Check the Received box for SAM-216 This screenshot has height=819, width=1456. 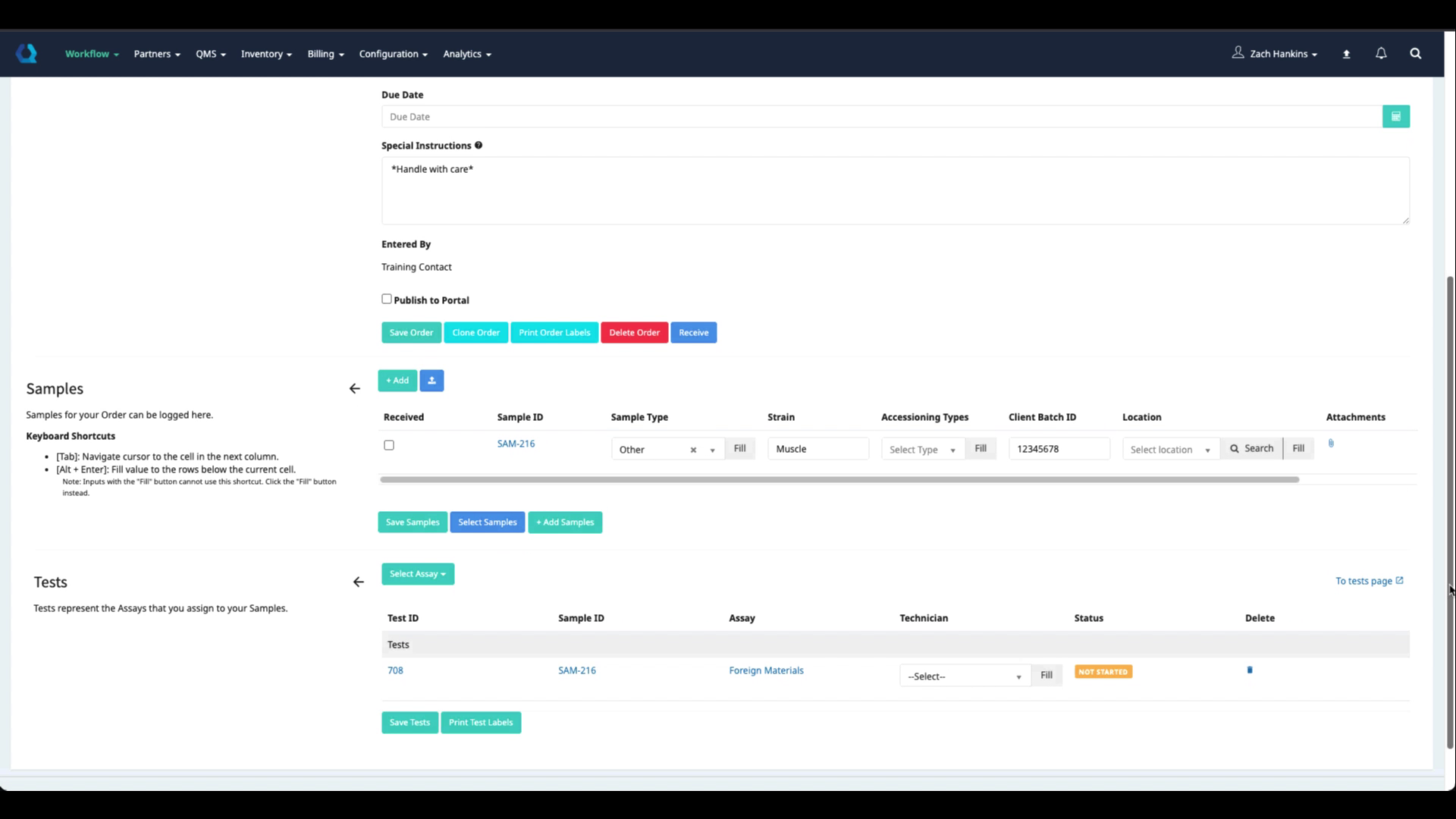pyautogui.click(x=389, y=446)
